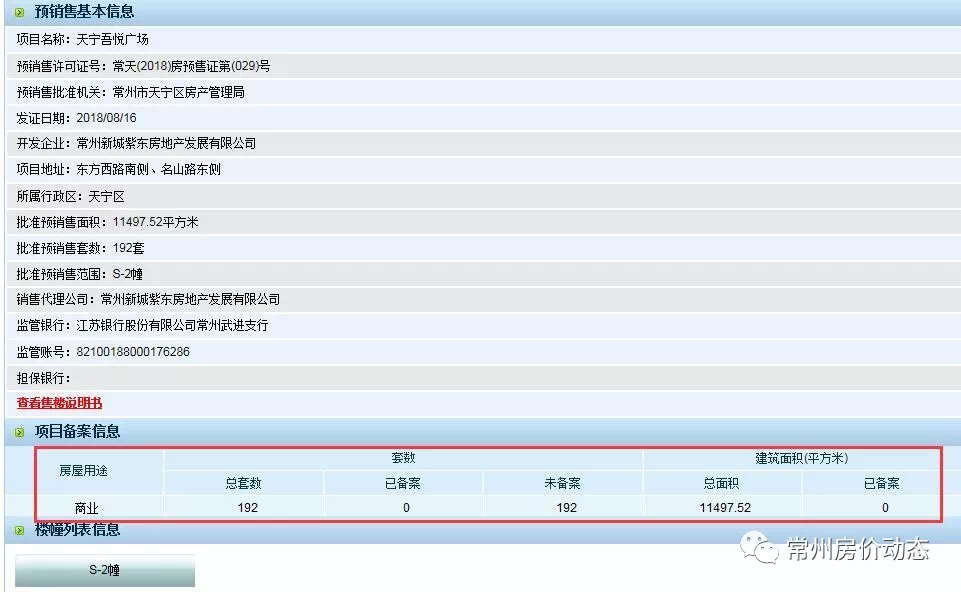961x592 pixels.
Task: Collapse the 项目备案信息 section arrow icon
Action: tap(20, 432)
